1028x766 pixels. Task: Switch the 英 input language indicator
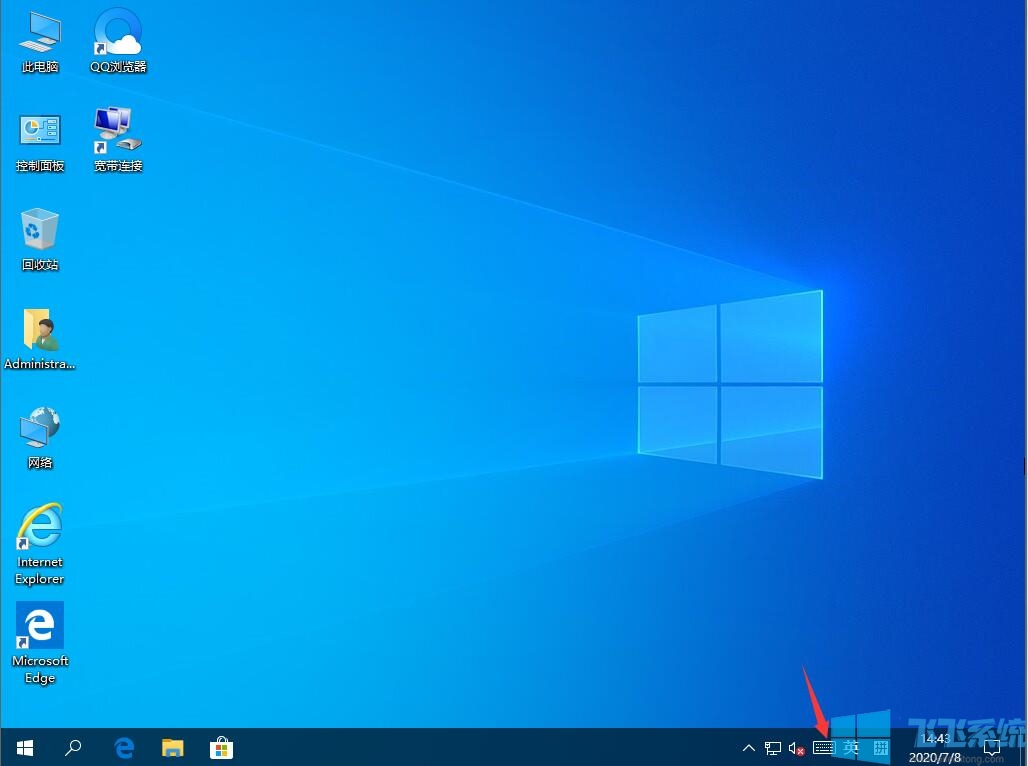tap(851, 748)
